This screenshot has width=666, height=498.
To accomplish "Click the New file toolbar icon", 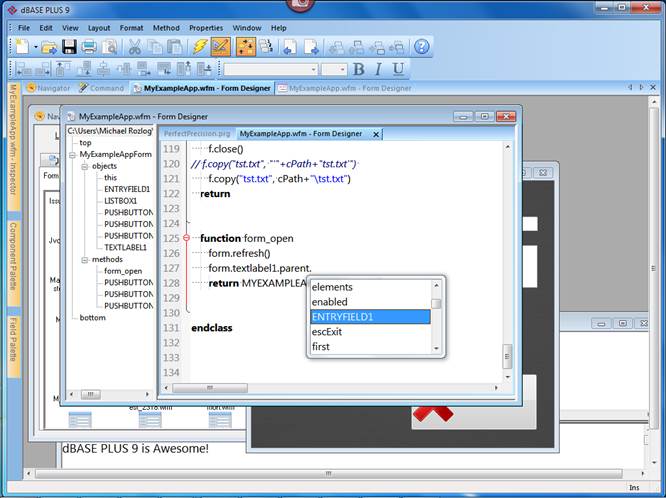I will [x=22, y=47].
